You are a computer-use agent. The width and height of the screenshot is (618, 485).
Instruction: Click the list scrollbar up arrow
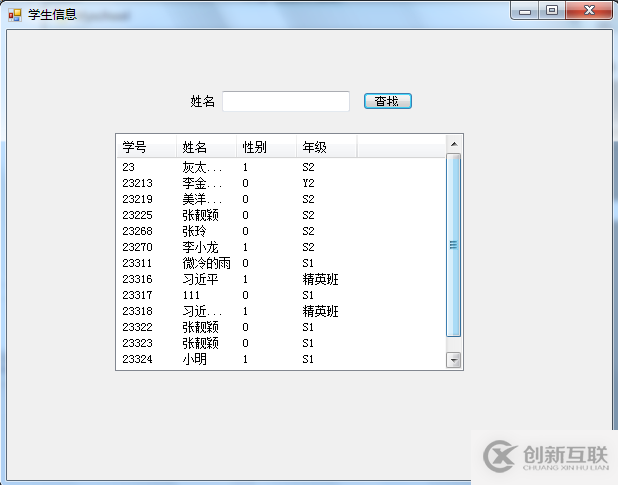(454, 144)
